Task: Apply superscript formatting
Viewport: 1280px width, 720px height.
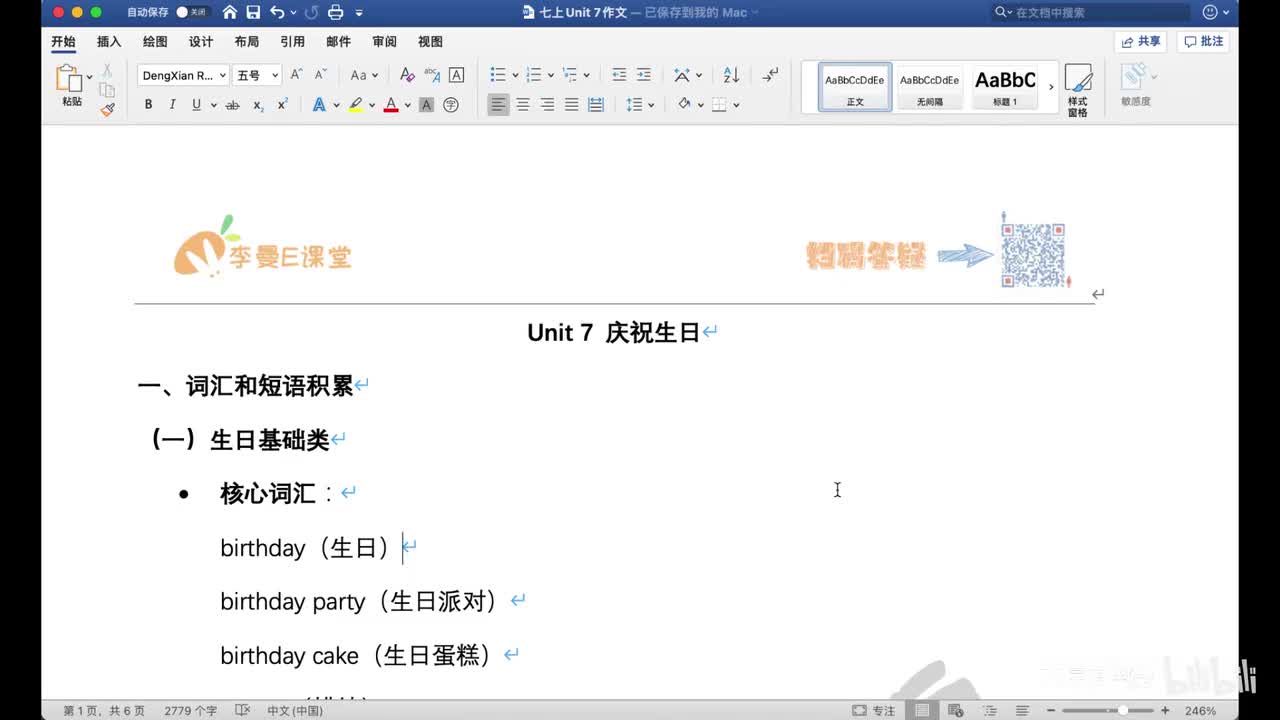Action: (x=282, y=105)
